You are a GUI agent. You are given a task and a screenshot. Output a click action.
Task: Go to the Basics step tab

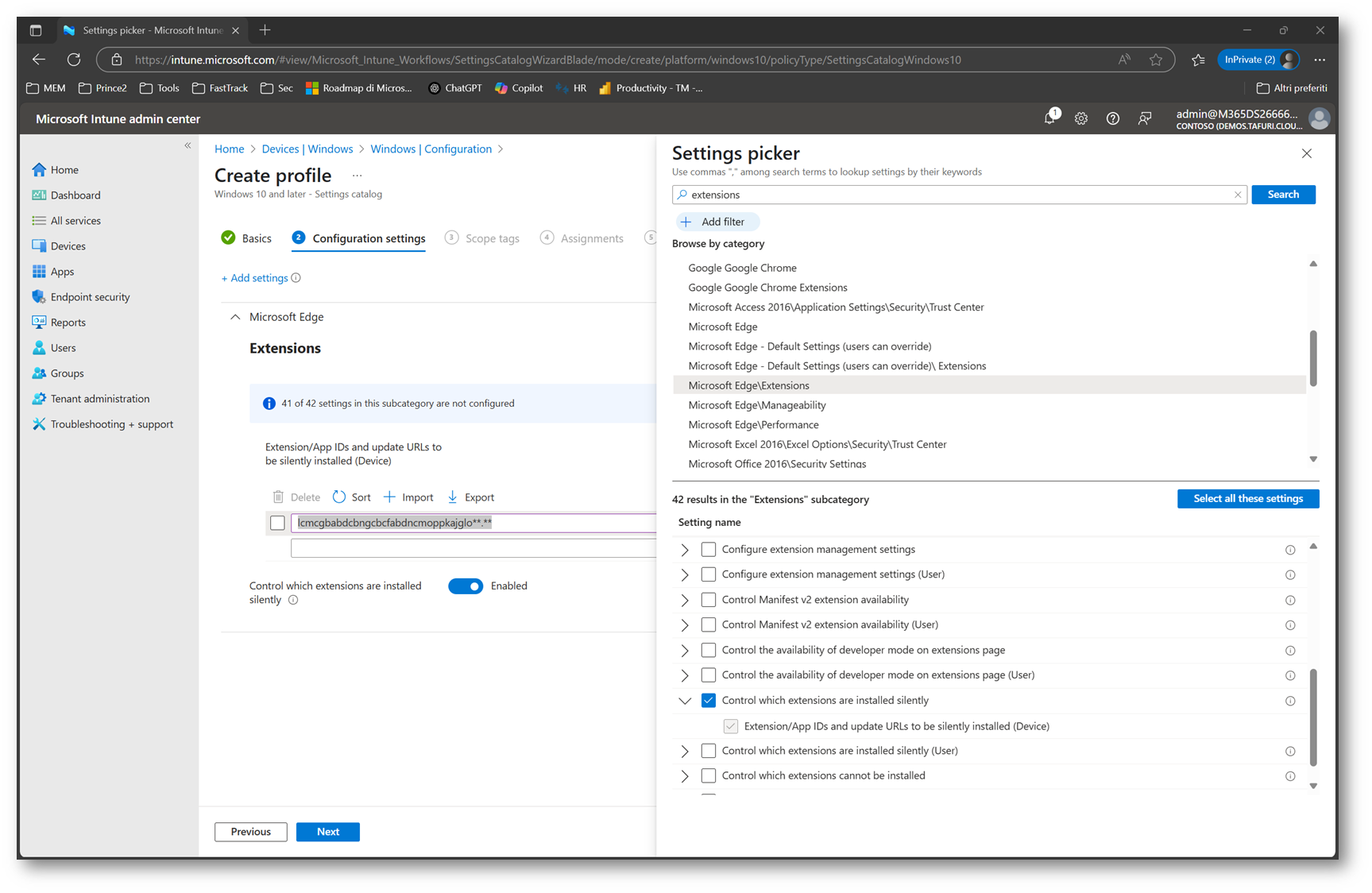[246, 238]
